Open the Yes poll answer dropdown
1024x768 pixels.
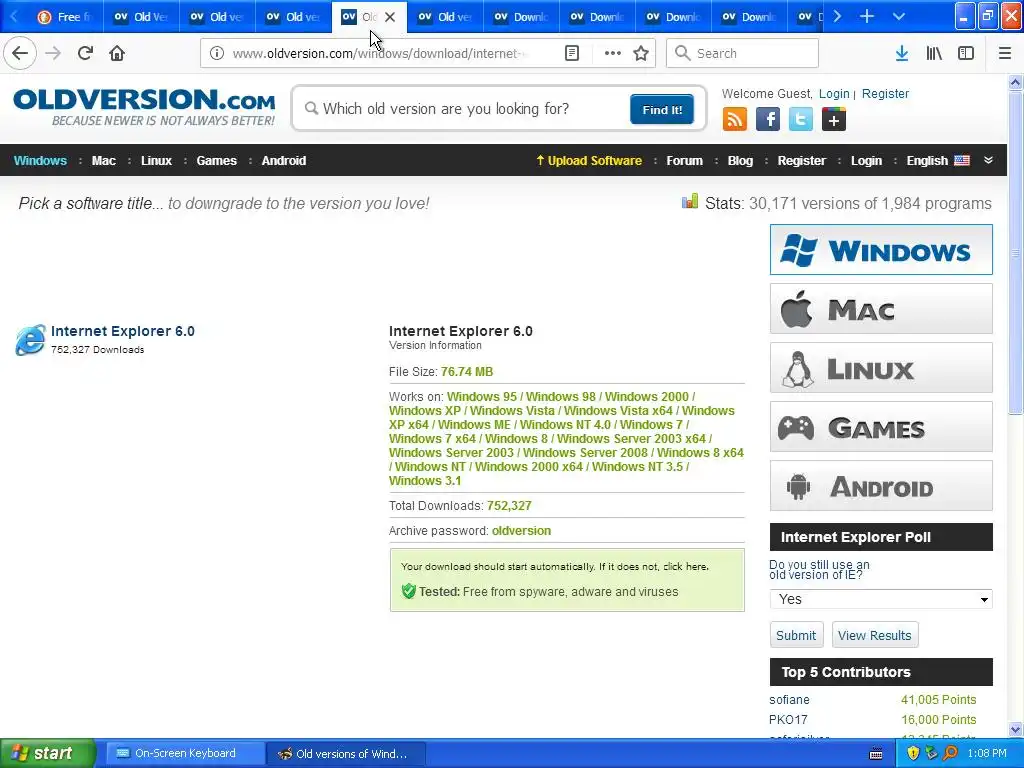[881, 599]
